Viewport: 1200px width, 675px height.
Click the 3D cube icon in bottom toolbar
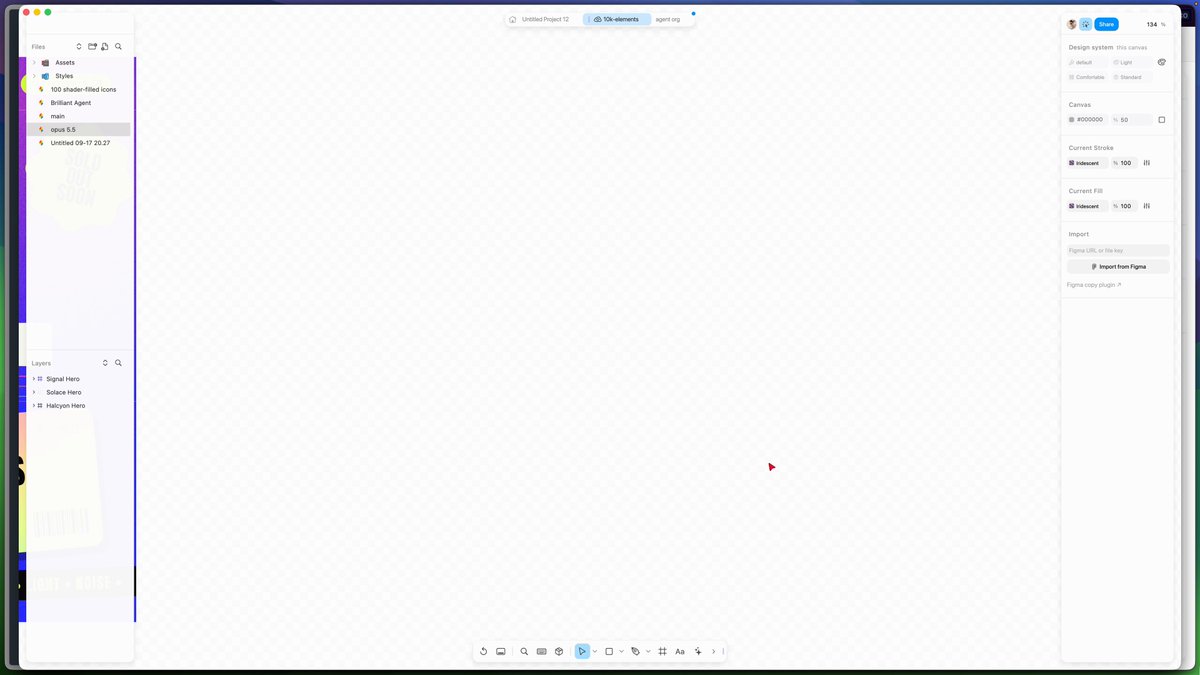coord(559,651)
